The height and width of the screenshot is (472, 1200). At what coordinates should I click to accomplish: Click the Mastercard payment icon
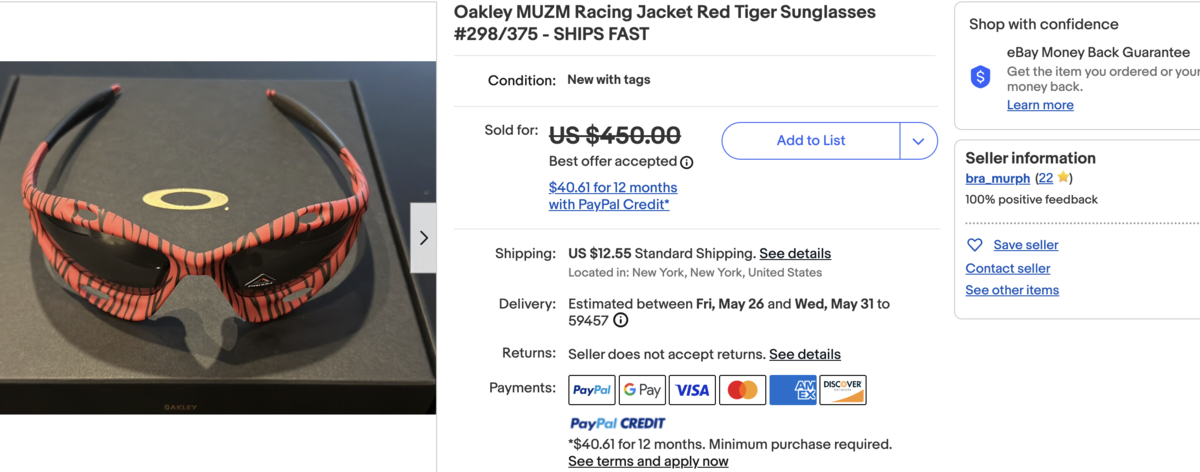pyautogui.click(x=742, y=390)
